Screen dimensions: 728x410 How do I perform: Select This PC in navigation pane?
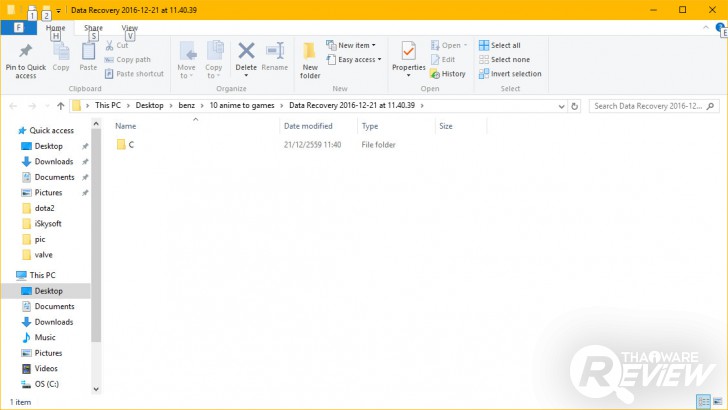(36, 275)
